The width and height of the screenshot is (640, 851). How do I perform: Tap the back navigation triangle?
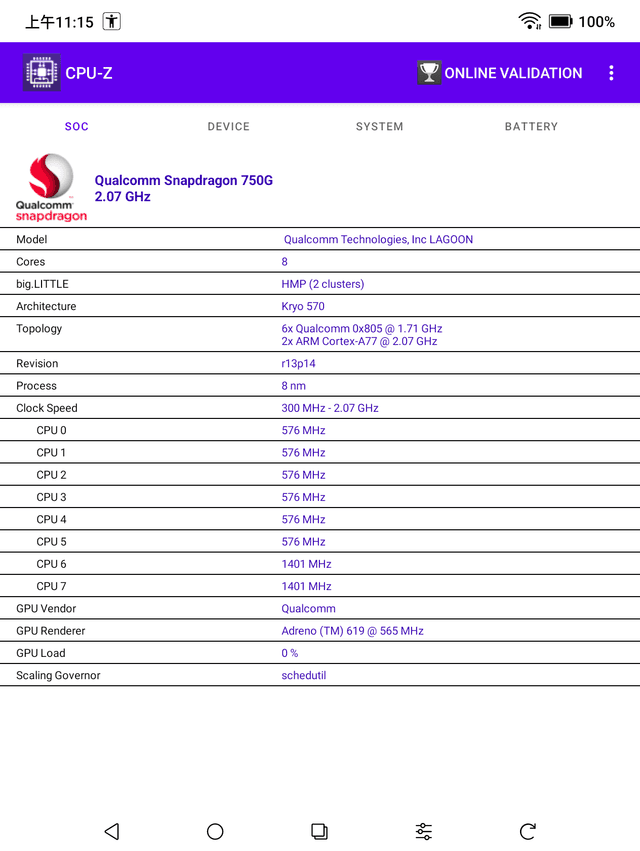click(112, 831)
